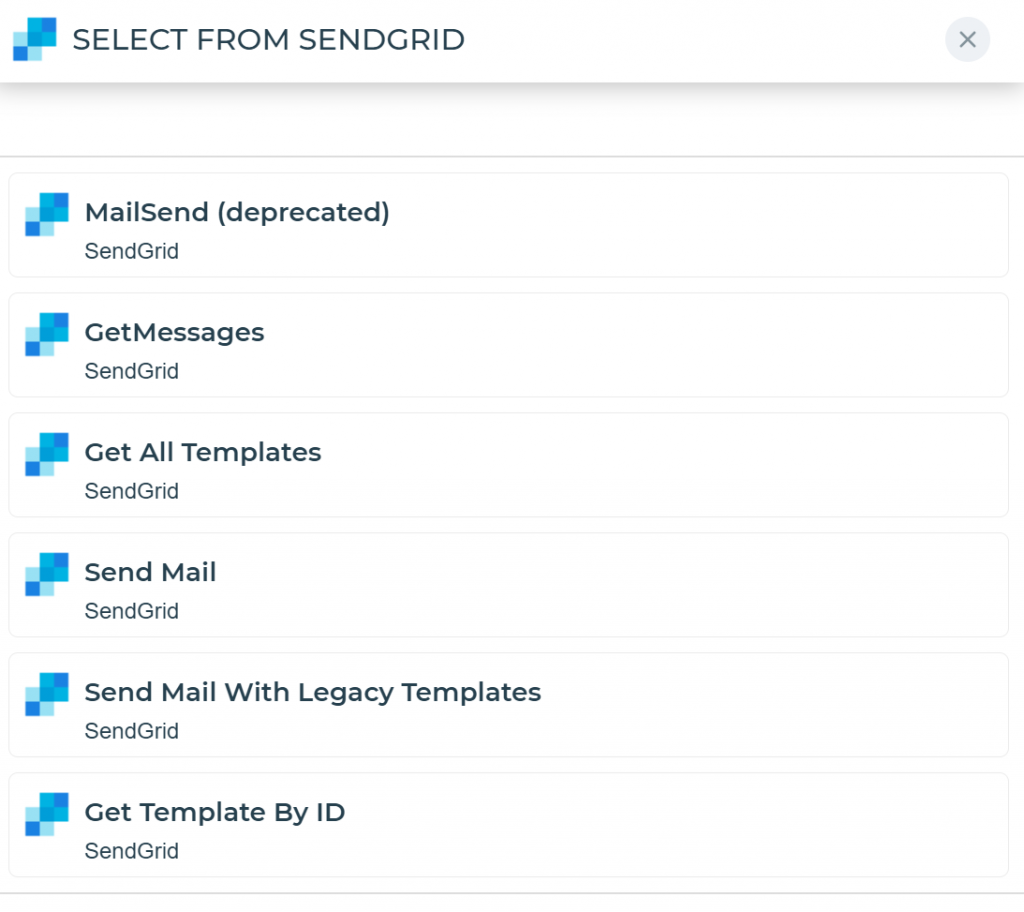Click the SendGrid subtitle under GetMessages
This screenshot has height=912, width=1024.
click(131, 371)
